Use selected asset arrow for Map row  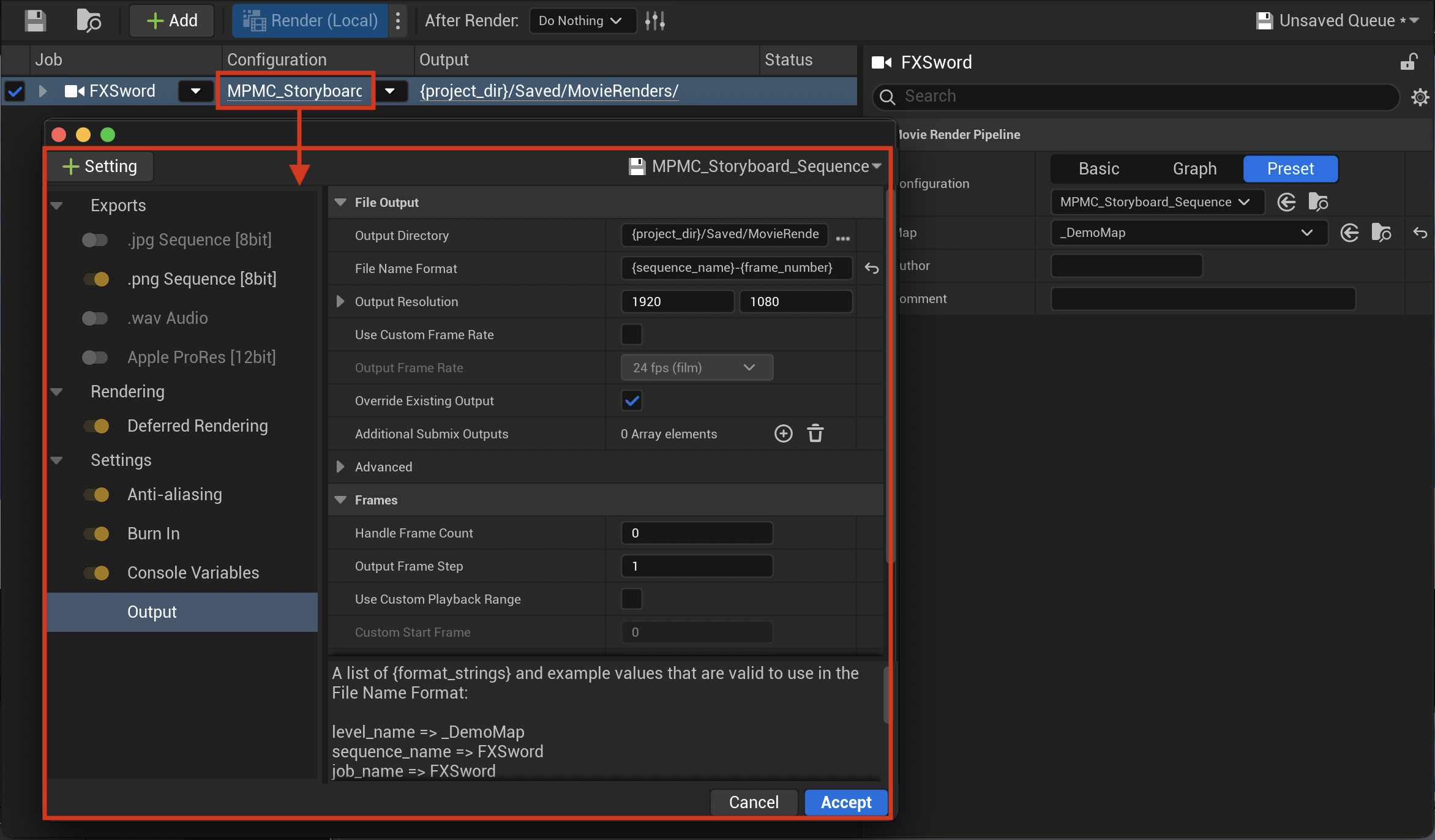1349,233
